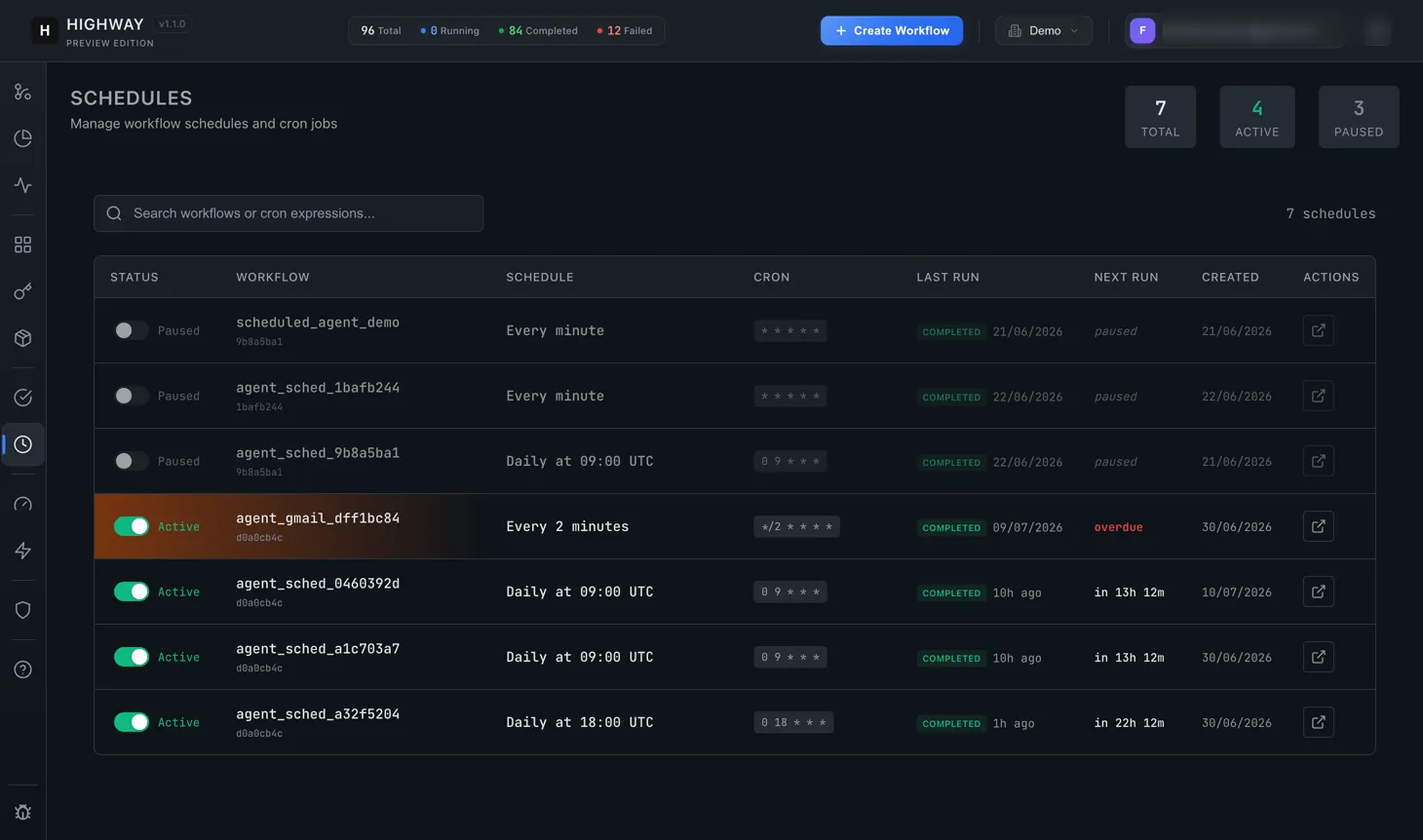
Task: Enable the agent_sched_9b8a5ba1 schedule toggle
Action: [x=131, y=461]
